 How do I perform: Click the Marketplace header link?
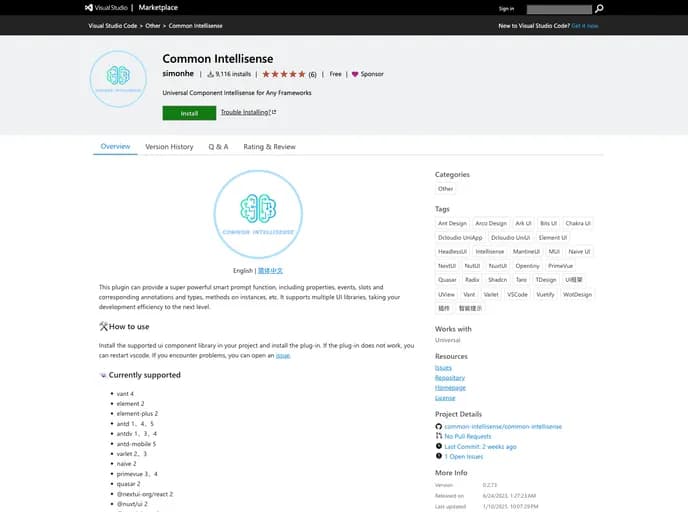coord(158,7)
